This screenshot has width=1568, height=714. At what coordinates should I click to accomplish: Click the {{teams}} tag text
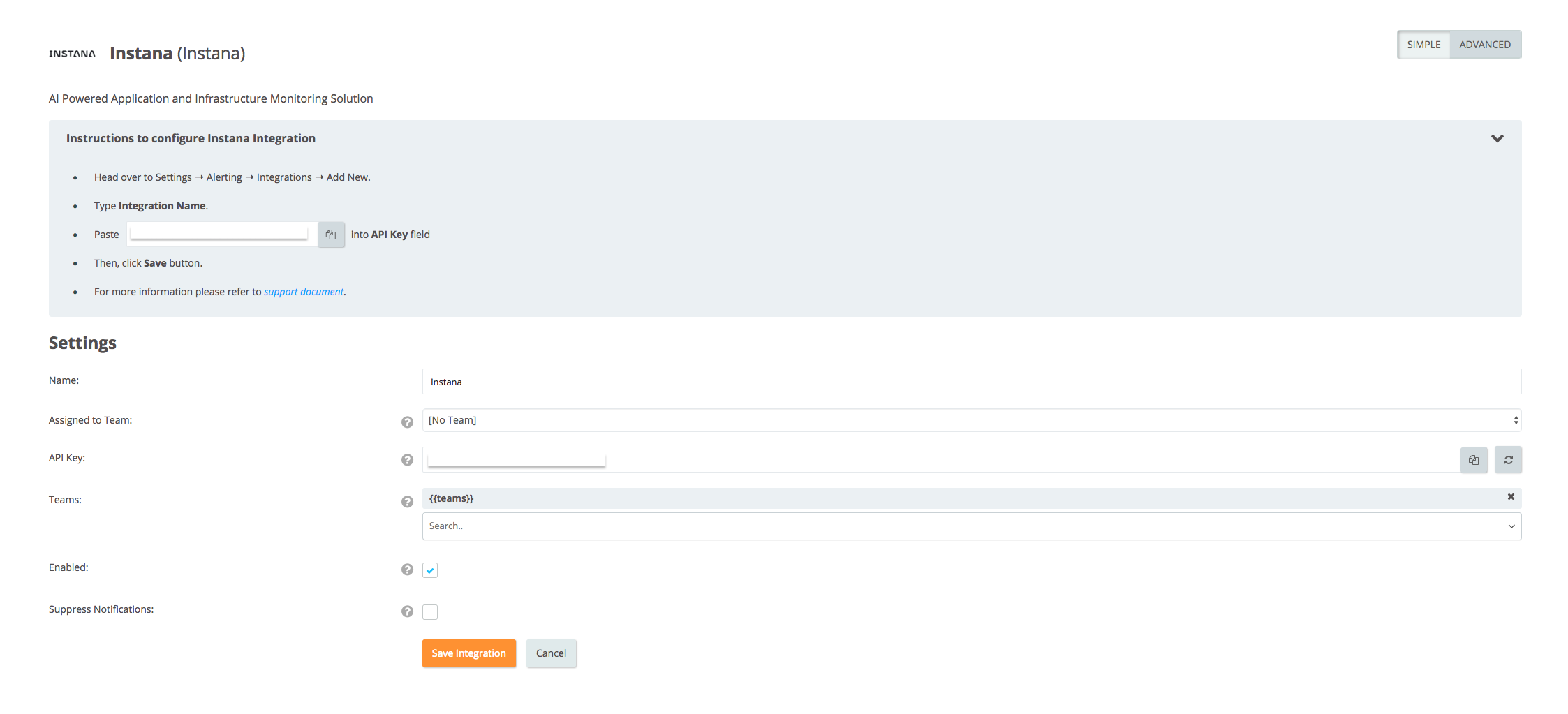click(451, 498)
